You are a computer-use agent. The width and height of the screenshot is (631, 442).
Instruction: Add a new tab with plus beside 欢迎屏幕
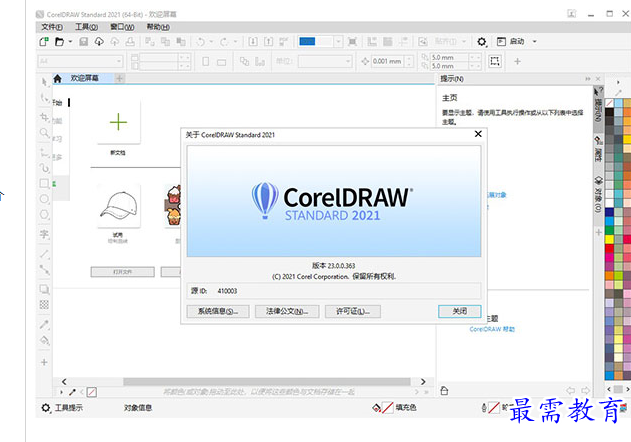click(x=119, y=78)
